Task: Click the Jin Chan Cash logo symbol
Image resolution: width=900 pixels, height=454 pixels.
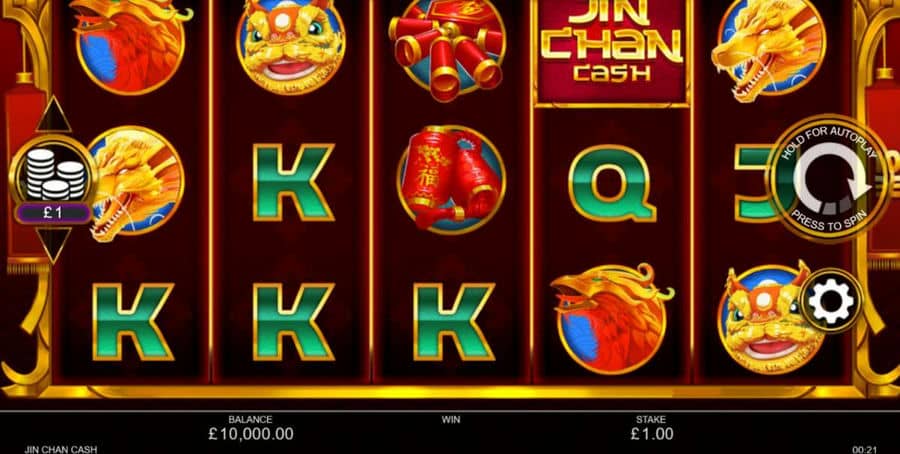Action: click(611, 51)
